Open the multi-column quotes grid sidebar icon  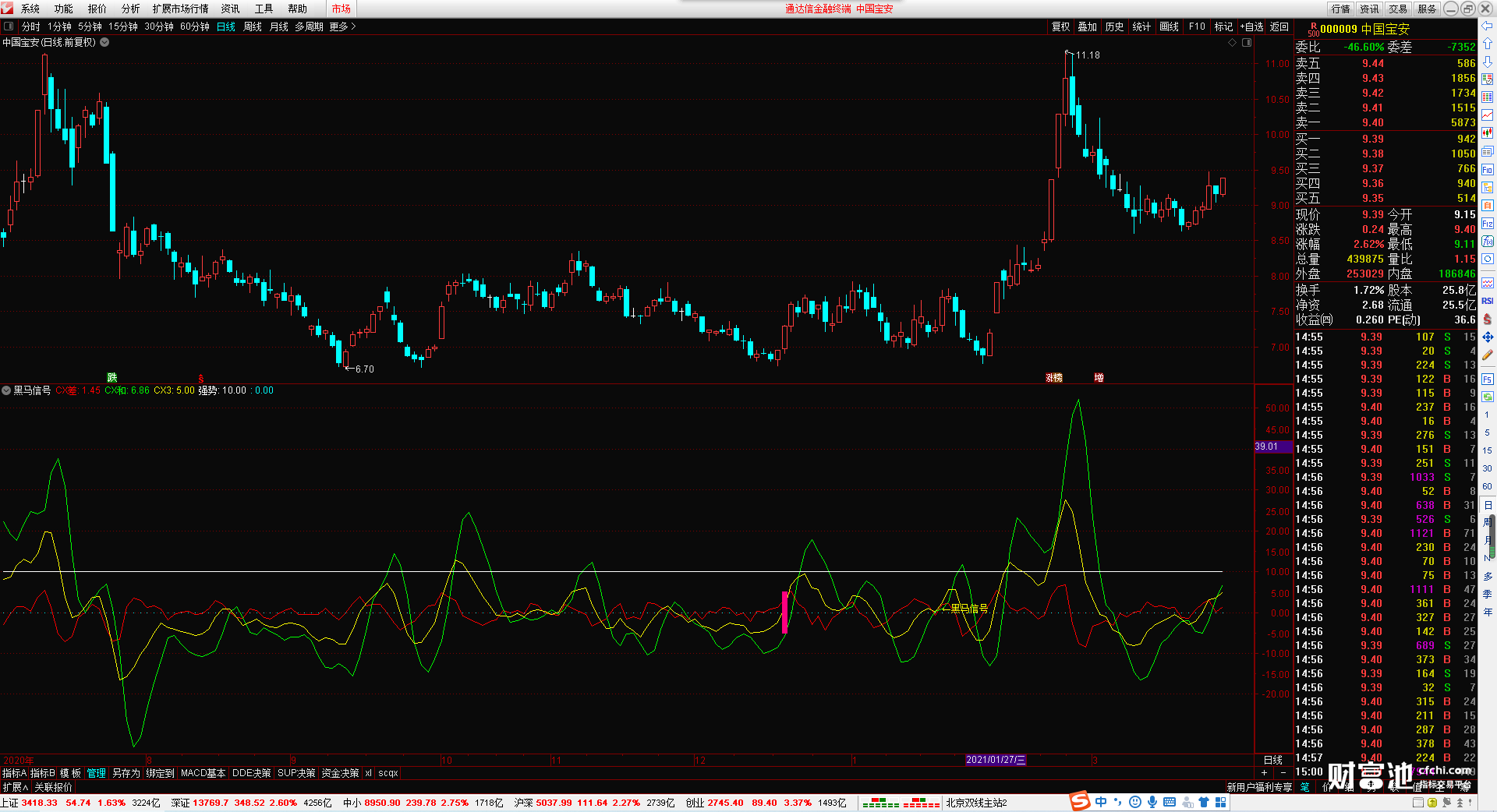pyautogui.click(x=1488, y=97)
